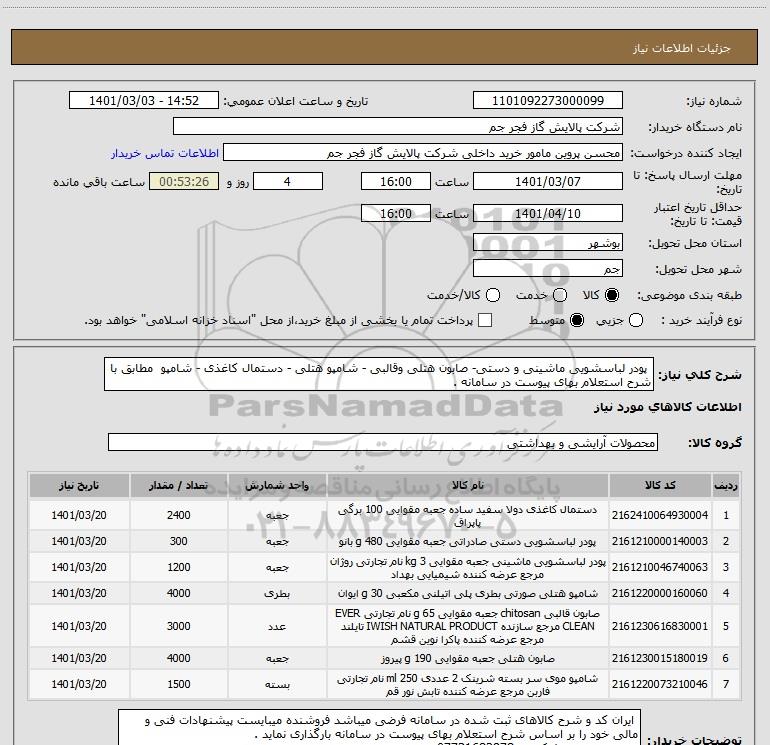Click the price validity date 1401/04/10

click(x=548, y=213)
